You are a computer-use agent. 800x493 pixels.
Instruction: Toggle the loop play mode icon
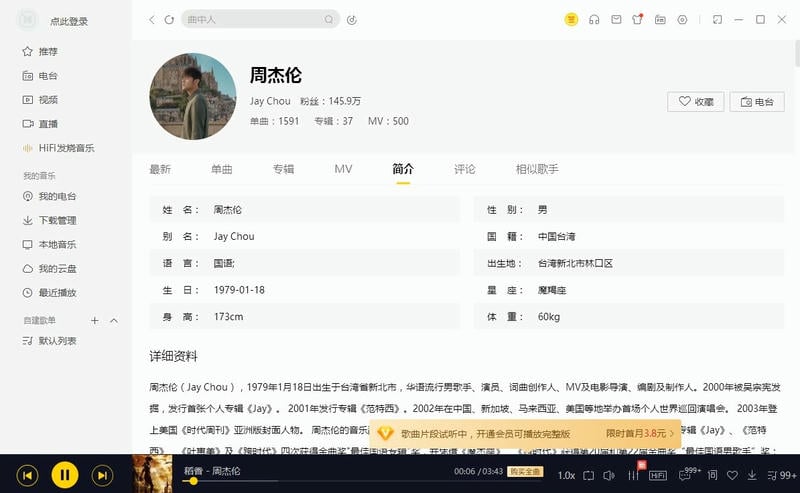588,476
